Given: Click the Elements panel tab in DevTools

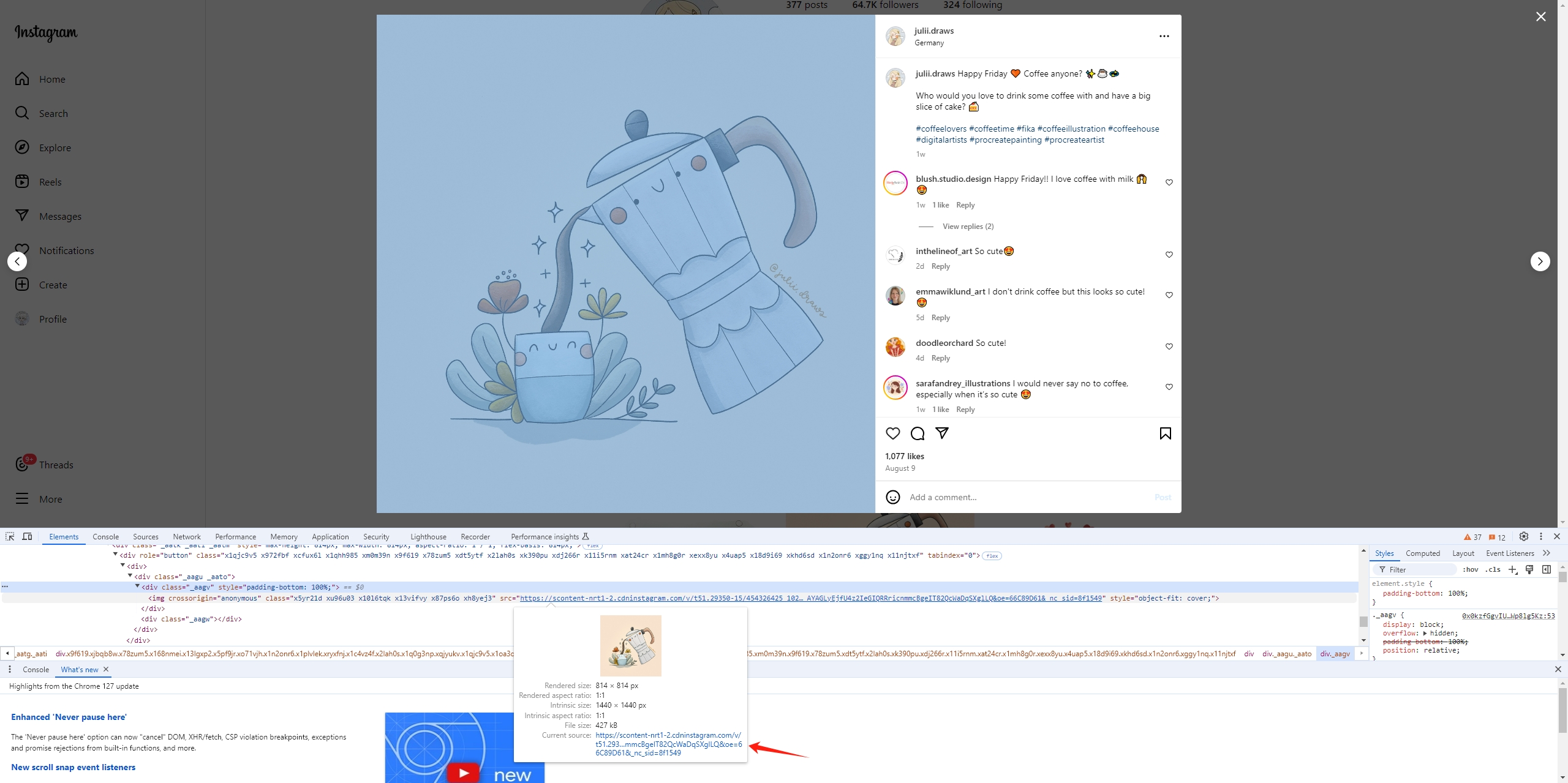Looking at the screenshot, I should coord(63,537).
